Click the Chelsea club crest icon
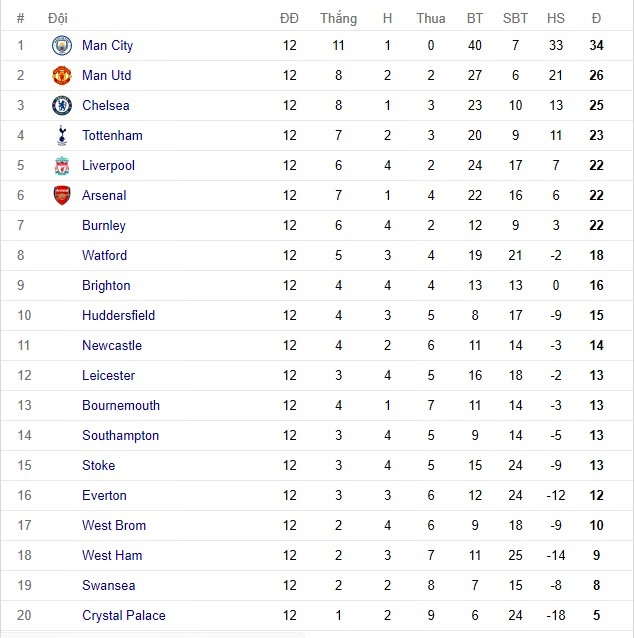The width and height of the screenshot is (635, 638). click(62, 105)
